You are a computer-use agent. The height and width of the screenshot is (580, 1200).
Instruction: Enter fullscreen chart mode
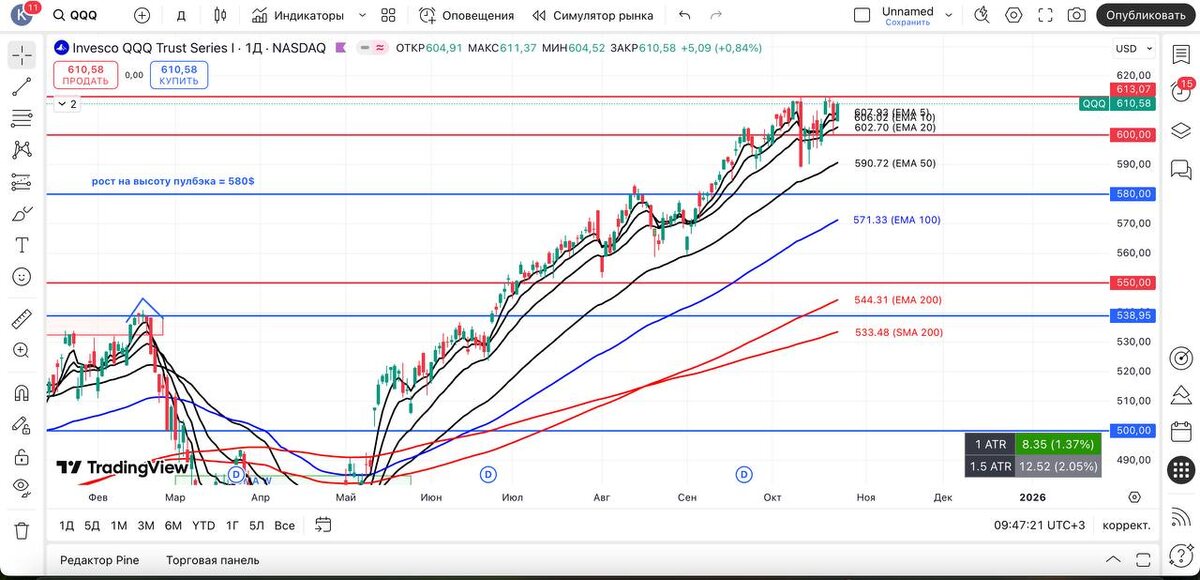pos(1045,15)
